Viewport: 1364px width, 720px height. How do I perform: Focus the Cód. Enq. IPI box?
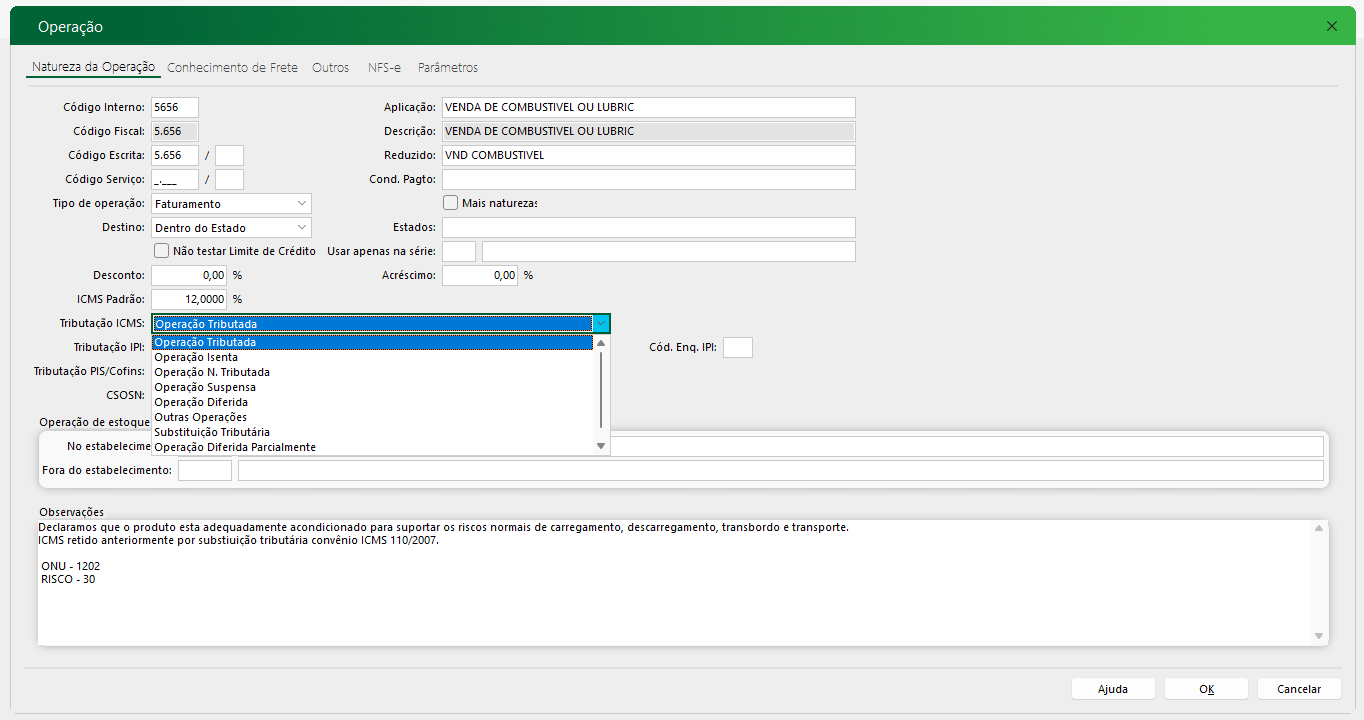(x=738, y=347)
